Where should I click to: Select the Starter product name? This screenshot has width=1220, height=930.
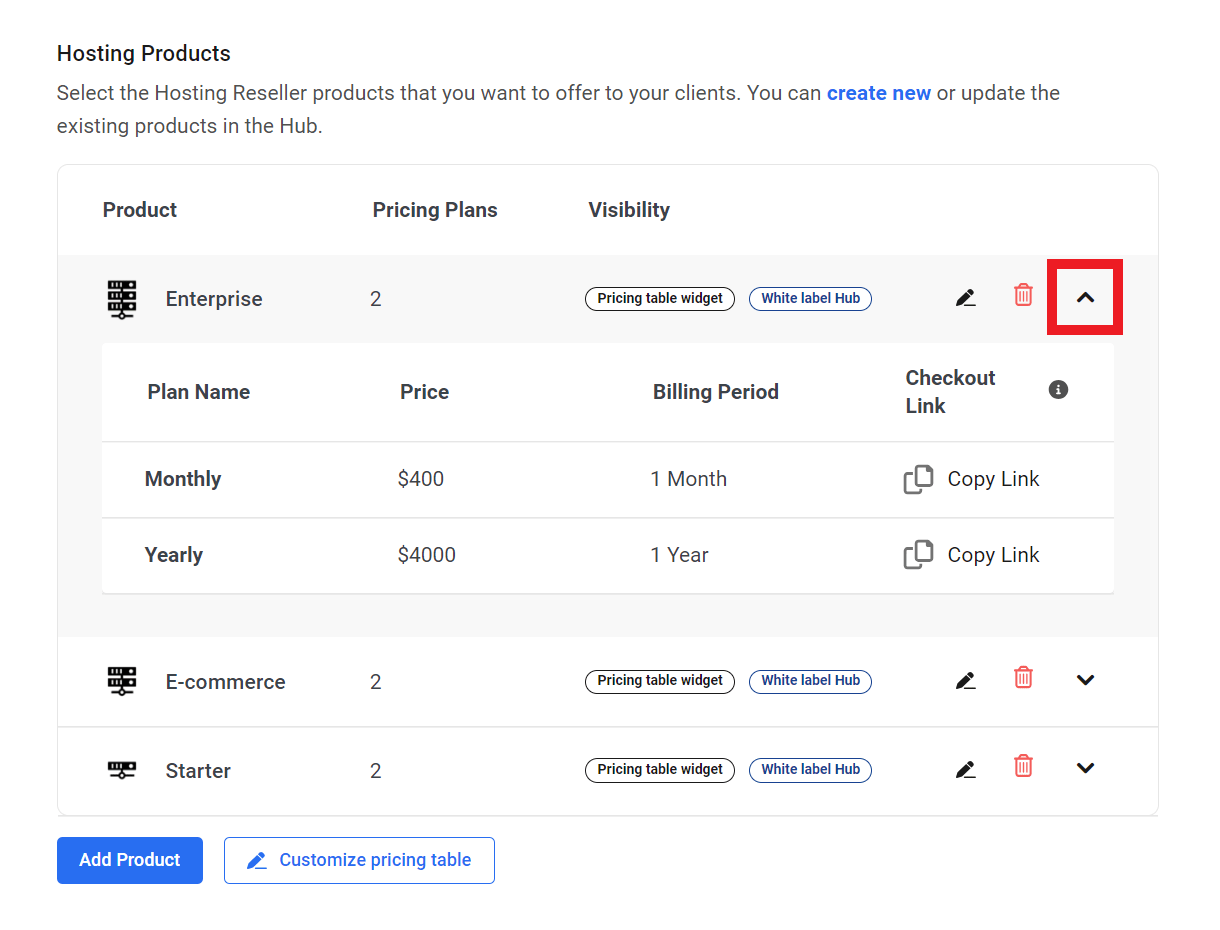(x=198, y=771)
